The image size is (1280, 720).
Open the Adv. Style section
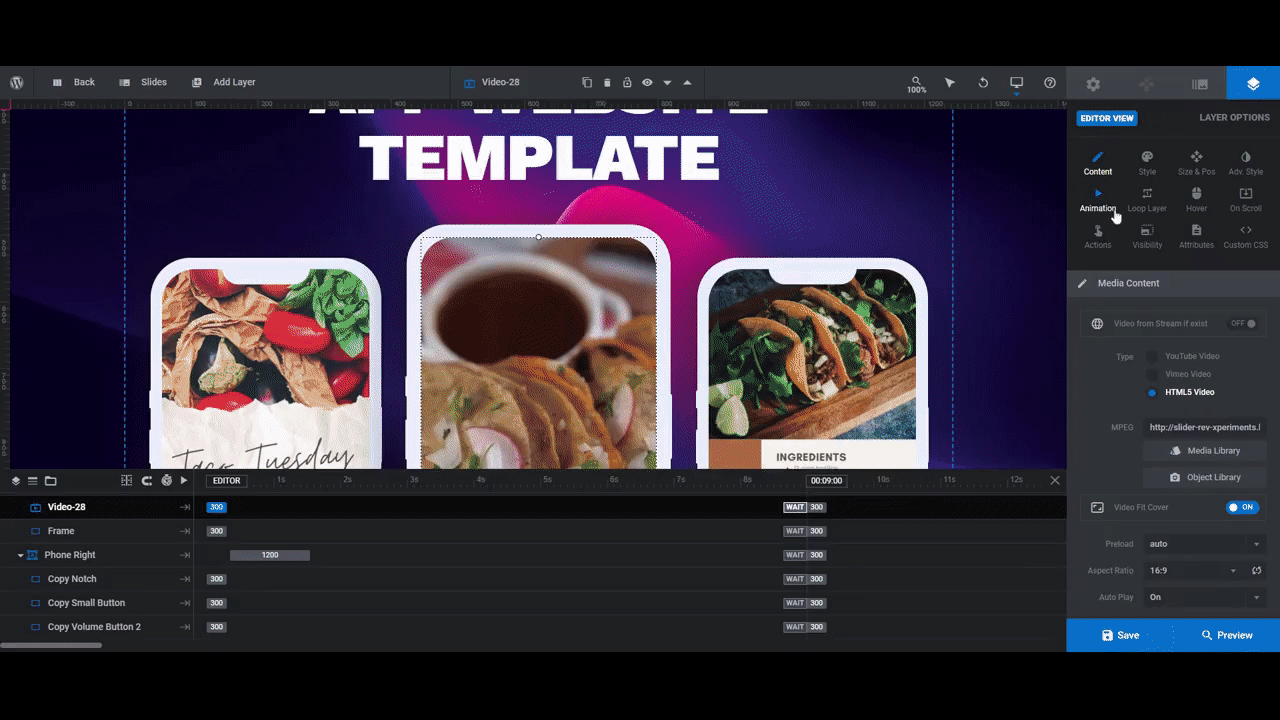point(1245,163)
